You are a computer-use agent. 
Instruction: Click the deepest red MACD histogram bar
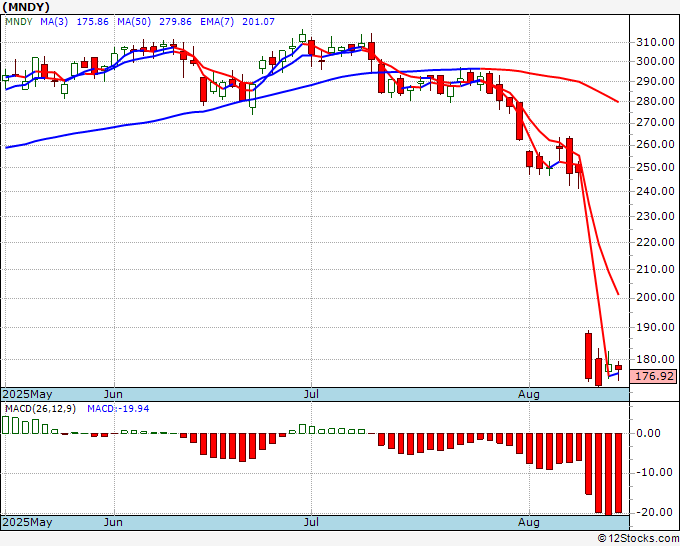coord(608,474)
